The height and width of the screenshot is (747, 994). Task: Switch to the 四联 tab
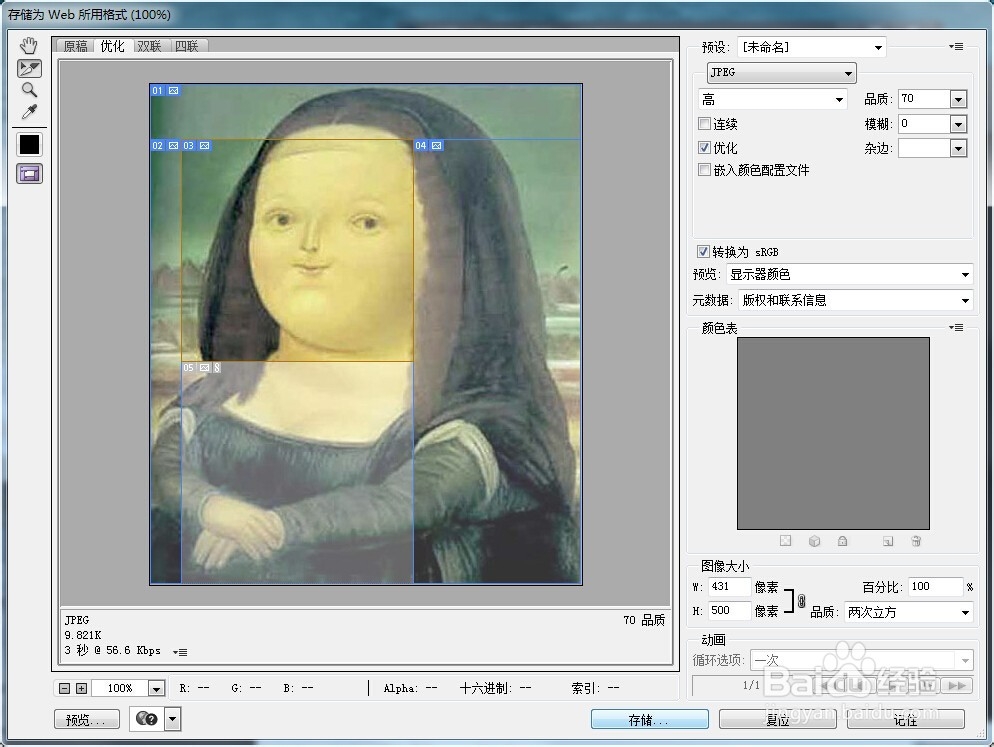pos(186,46)
